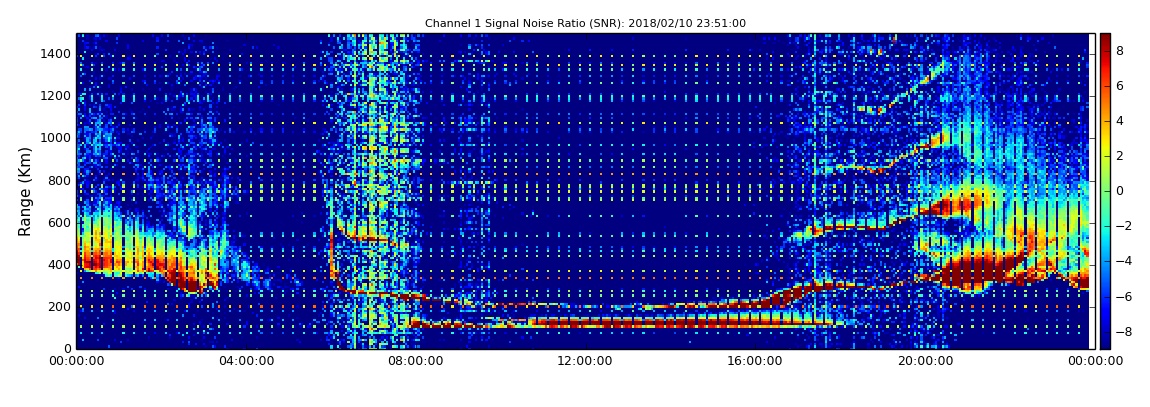
Task: Click the '1400' range tick label
Action: [x=57, y=54]
